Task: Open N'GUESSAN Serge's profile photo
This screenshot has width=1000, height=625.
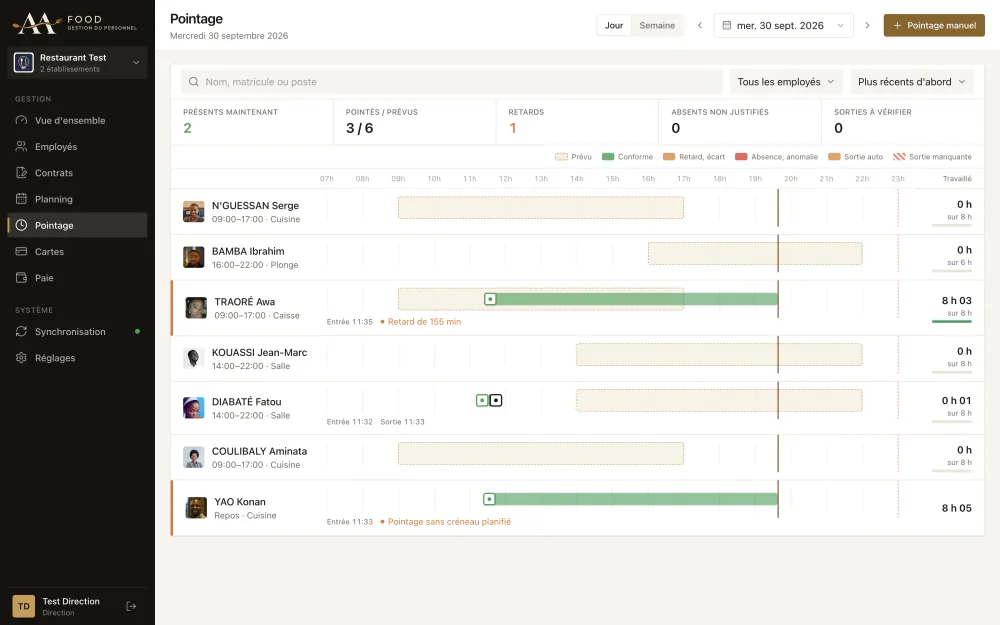Action: click(x=194, y=212)
